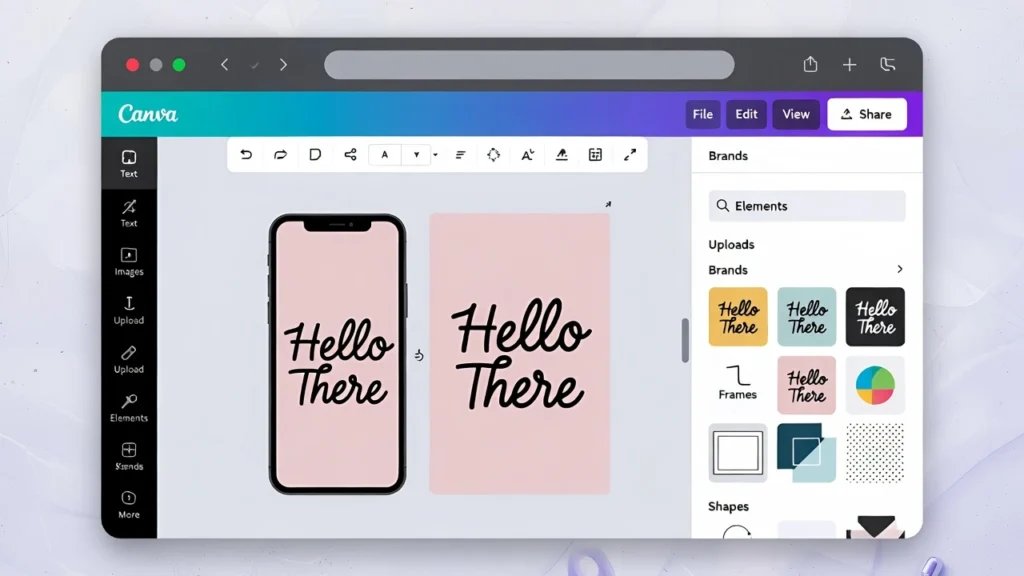The width and height of the screenshot is (1024, 576).
Task: Select the rainbow color wheel element
Action: click(x=875, y=385)
